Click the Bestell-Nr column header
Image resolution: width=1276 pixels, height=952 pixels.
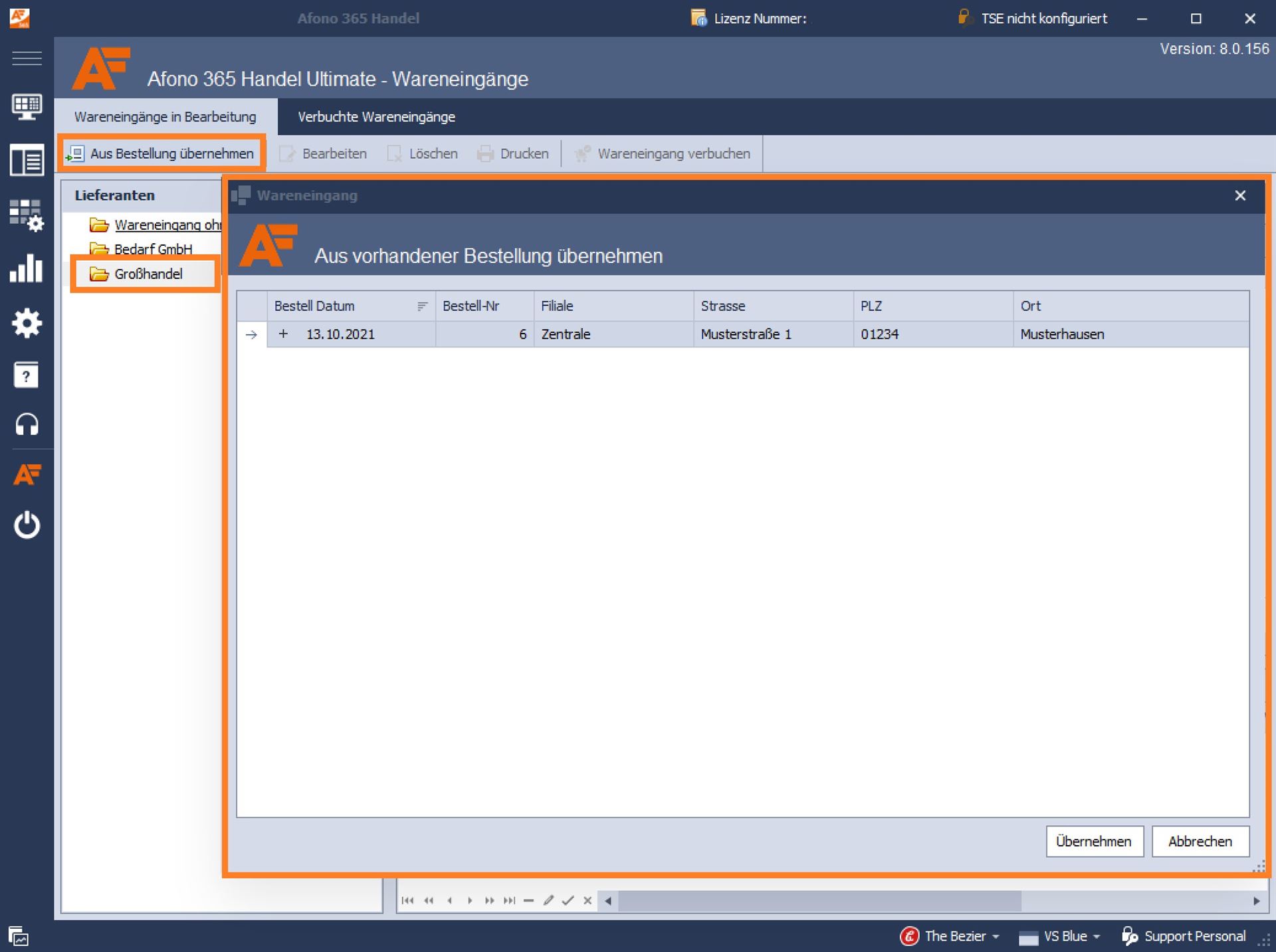click(484, 306)
